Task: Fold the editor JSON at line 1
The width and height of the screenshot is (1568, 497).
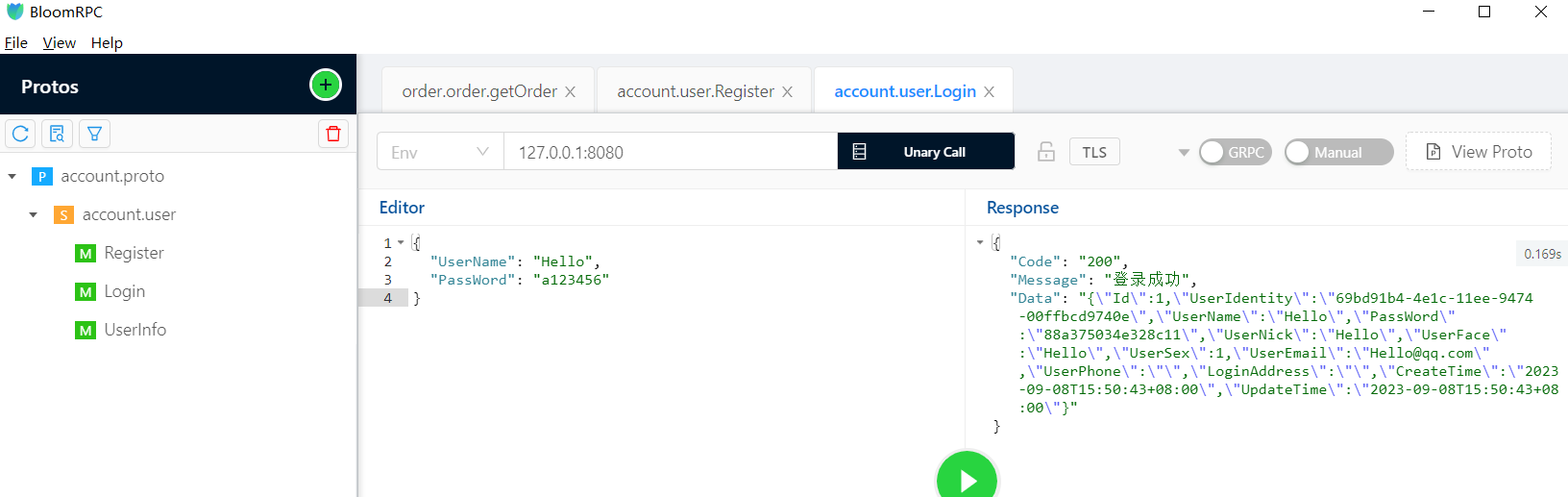Action: [401, 243]
